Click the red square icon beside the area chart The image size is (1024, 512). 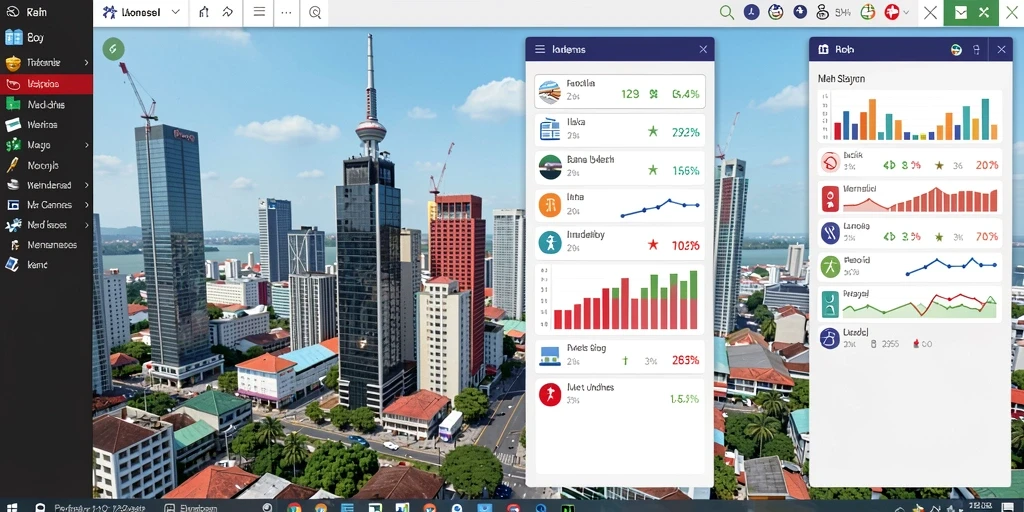829,199
